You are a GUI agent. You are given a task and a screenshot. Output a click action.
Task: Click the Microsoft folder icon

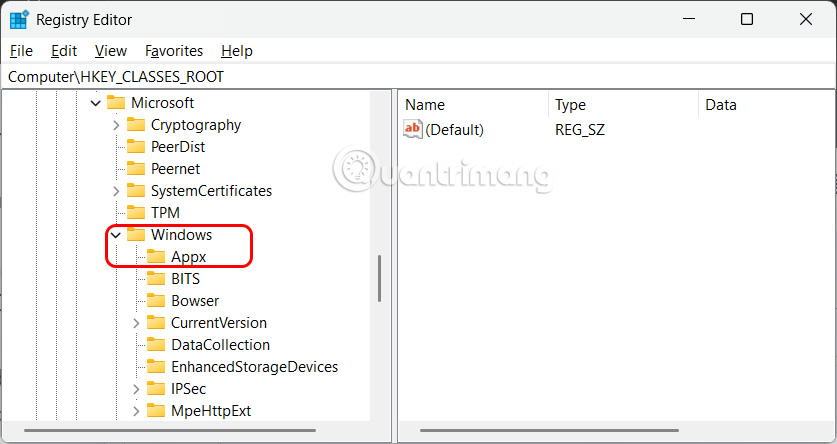116,102
